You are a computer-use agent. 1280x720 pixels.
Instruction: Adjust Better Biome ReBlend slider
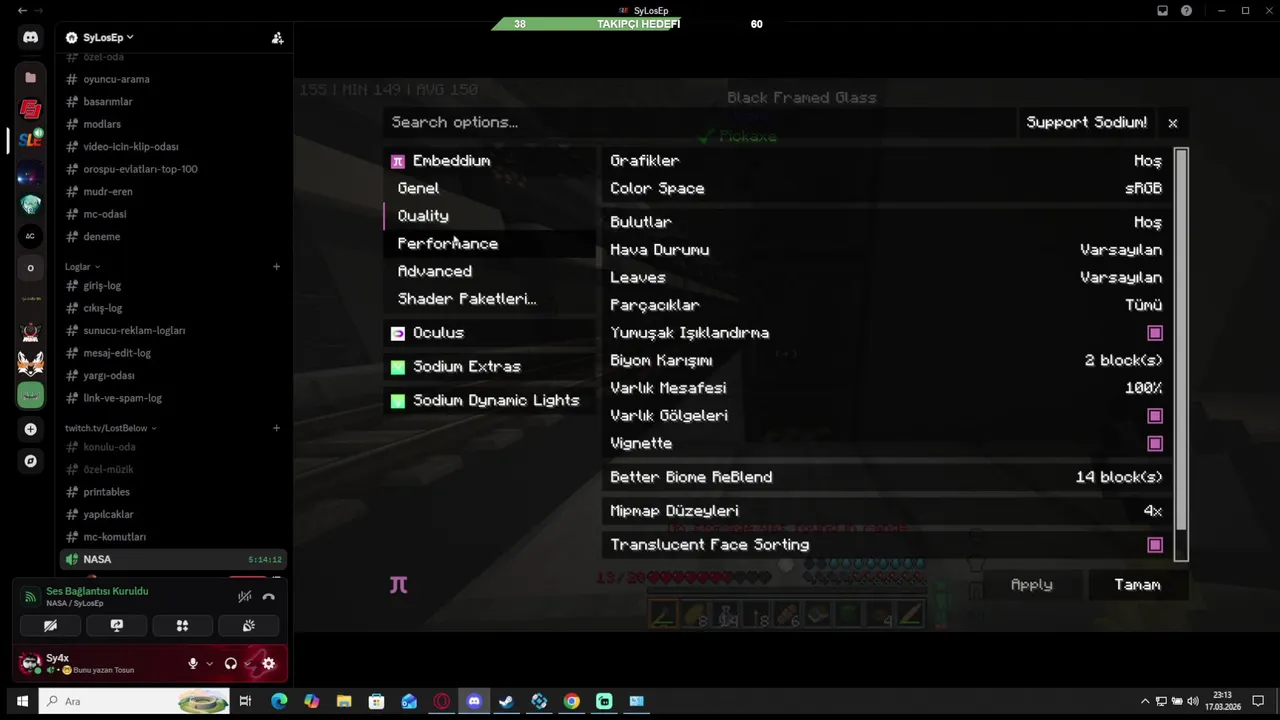click(887, 478)
